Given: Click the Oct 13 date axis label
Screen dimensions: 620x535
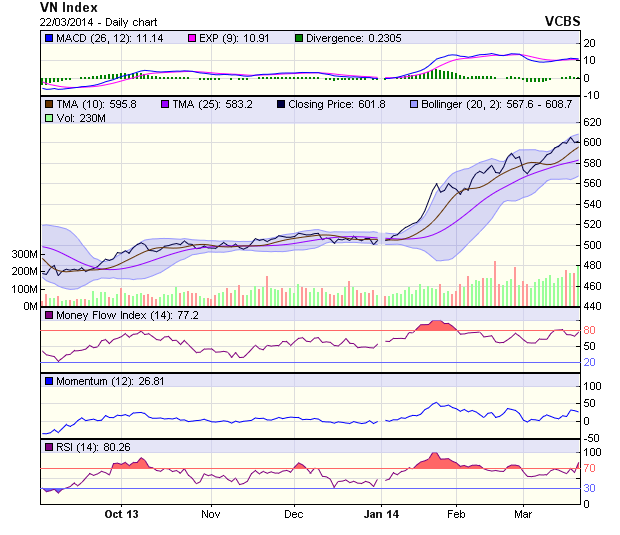Looking at the screenshot, I should pyautogui.click(x=120, y=514).
